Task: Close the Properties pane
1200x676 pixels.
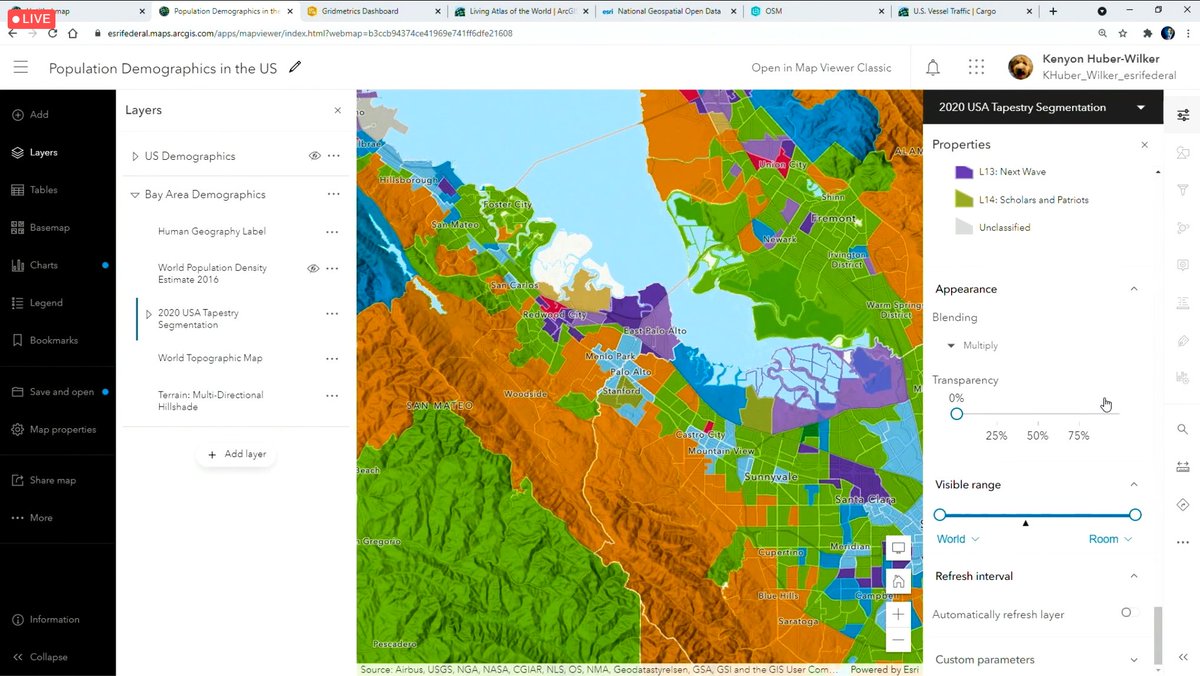Action: tap(1145, 145)
